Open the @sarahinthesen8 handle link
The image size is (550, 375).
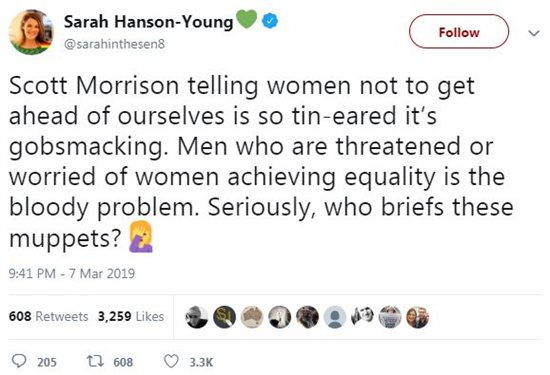(x=114, y=44)
